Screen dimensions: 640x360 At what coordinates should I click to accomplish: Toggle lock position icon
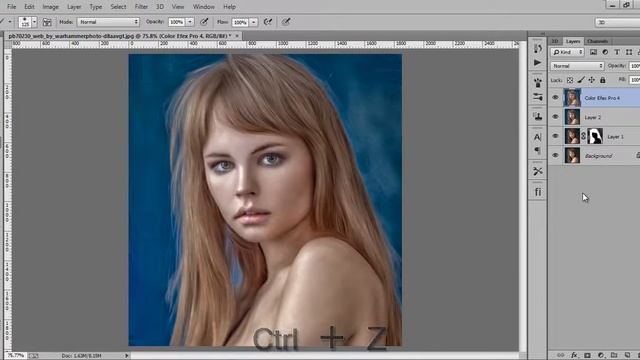(x=591, y=80)
